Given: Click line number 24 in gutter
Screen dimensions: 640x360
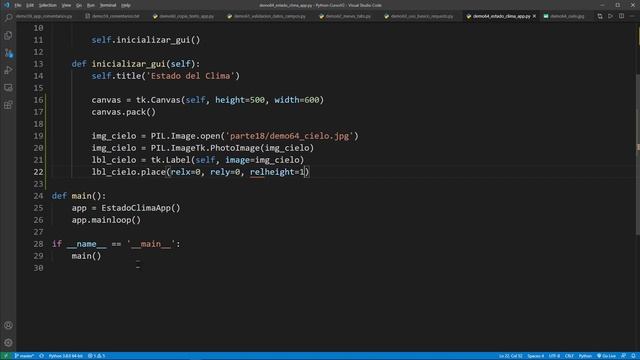Looking at the screenshot, I should pyautogui.click(x=38, y=196).
